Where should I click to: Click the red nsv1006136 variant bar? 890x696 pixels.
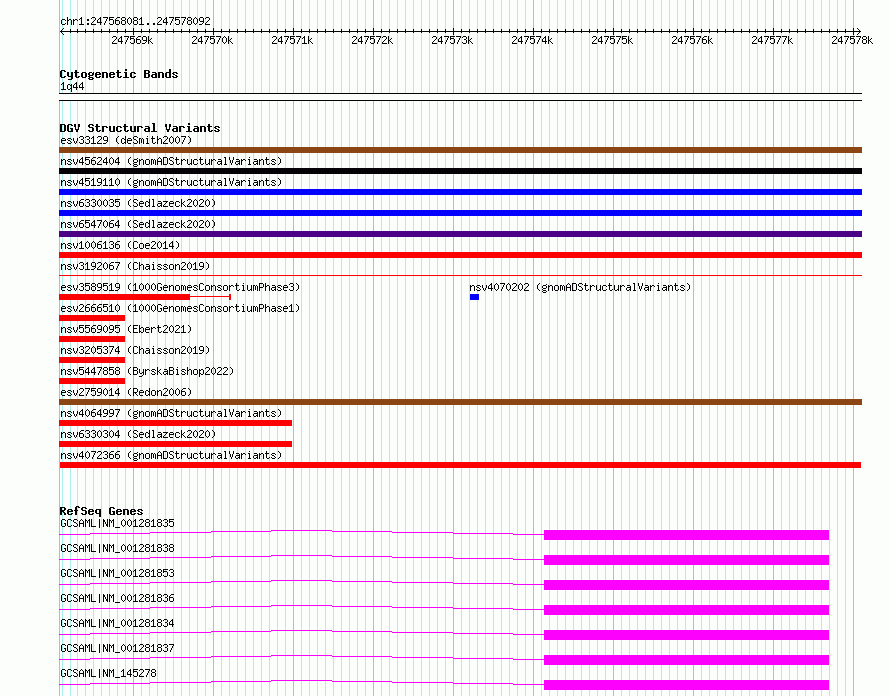point(460,255)
